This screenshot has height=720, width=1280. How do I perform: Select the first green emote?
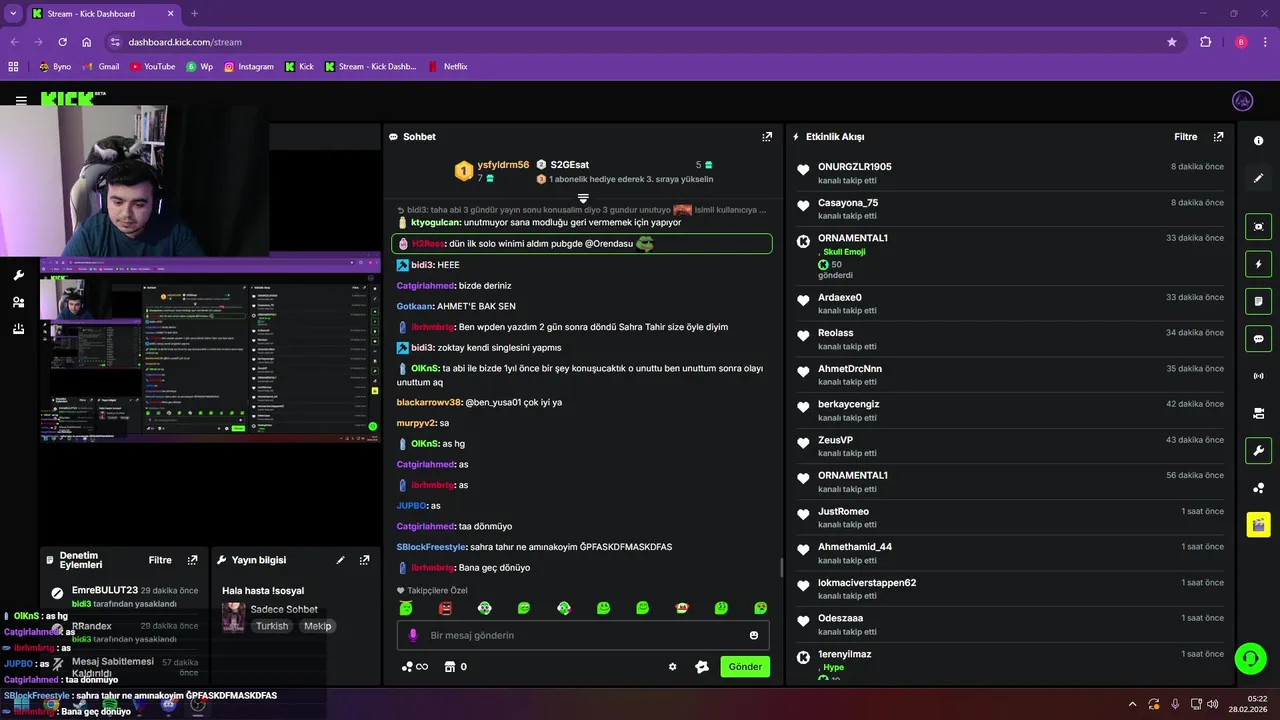coord(405,608)
